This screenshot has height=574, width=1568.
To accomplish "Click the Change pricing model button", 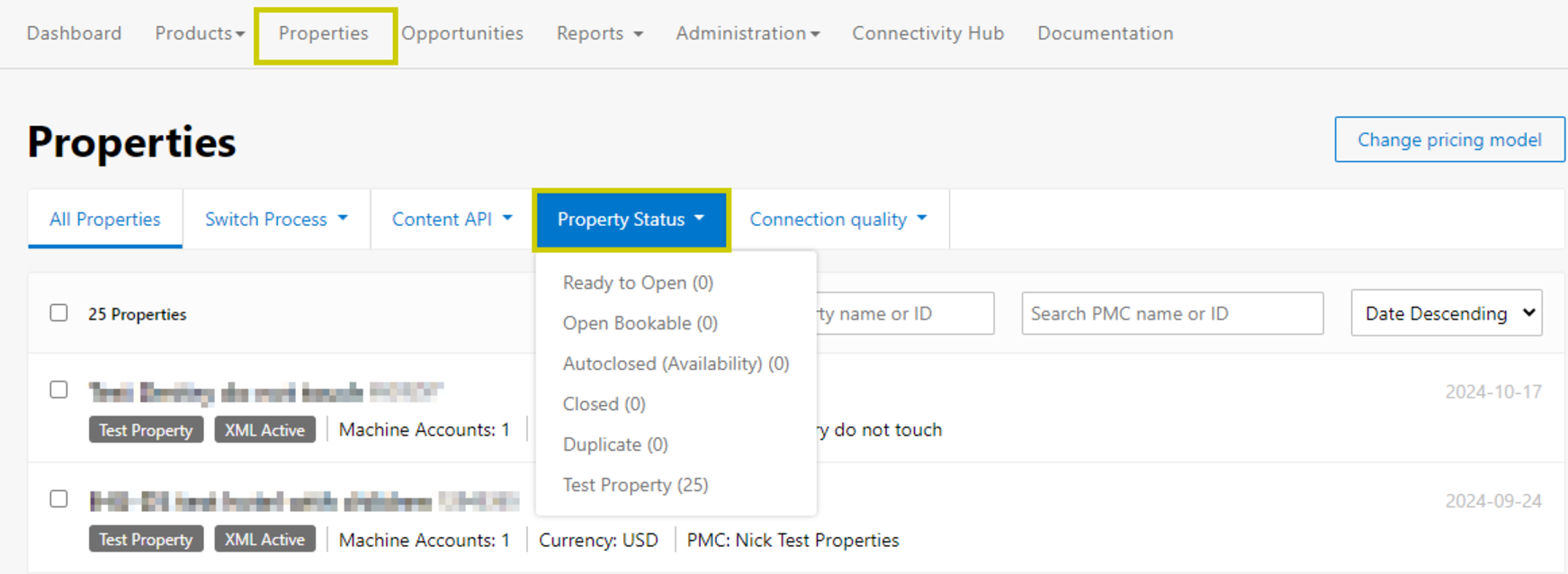I will [x=1448, y=139].
